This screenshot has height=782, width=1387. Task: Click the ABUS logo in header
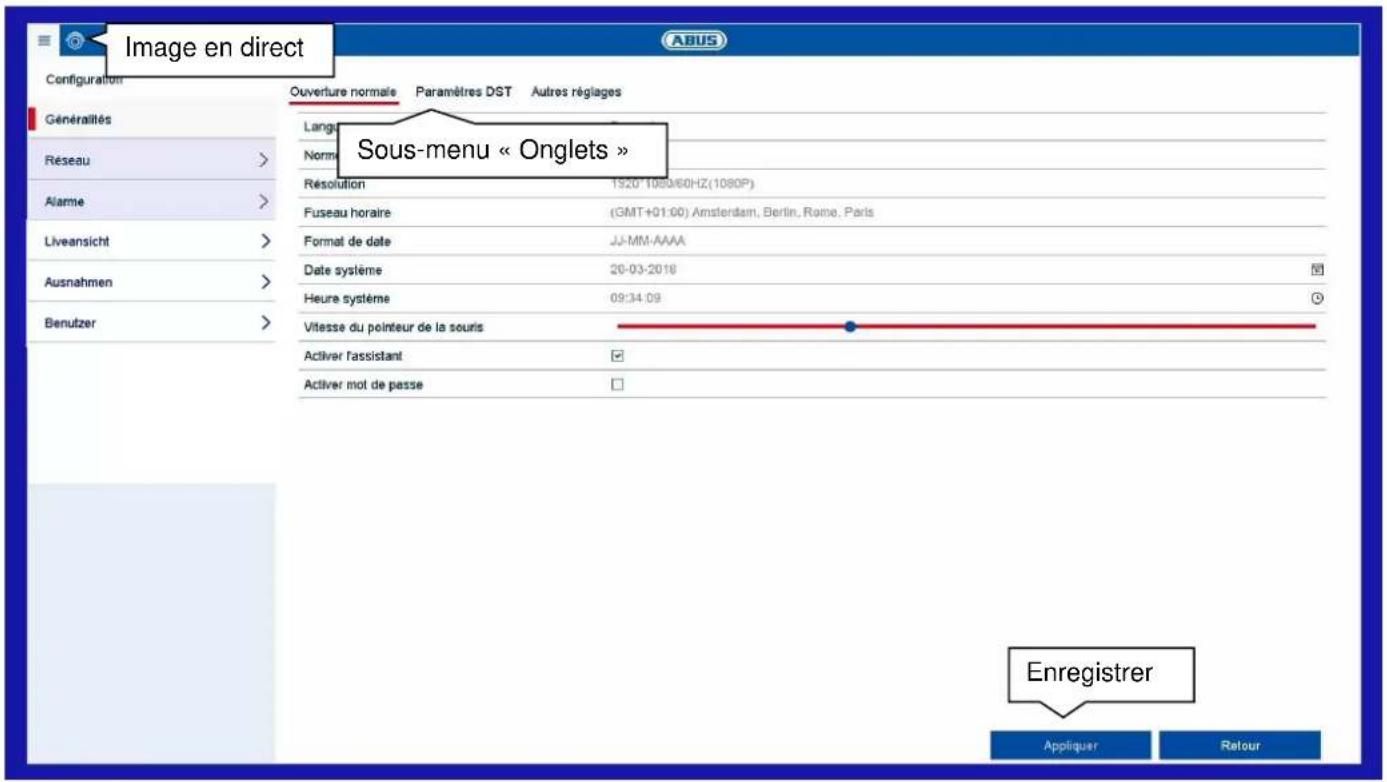pyautogui.click(x=693, y=41)
